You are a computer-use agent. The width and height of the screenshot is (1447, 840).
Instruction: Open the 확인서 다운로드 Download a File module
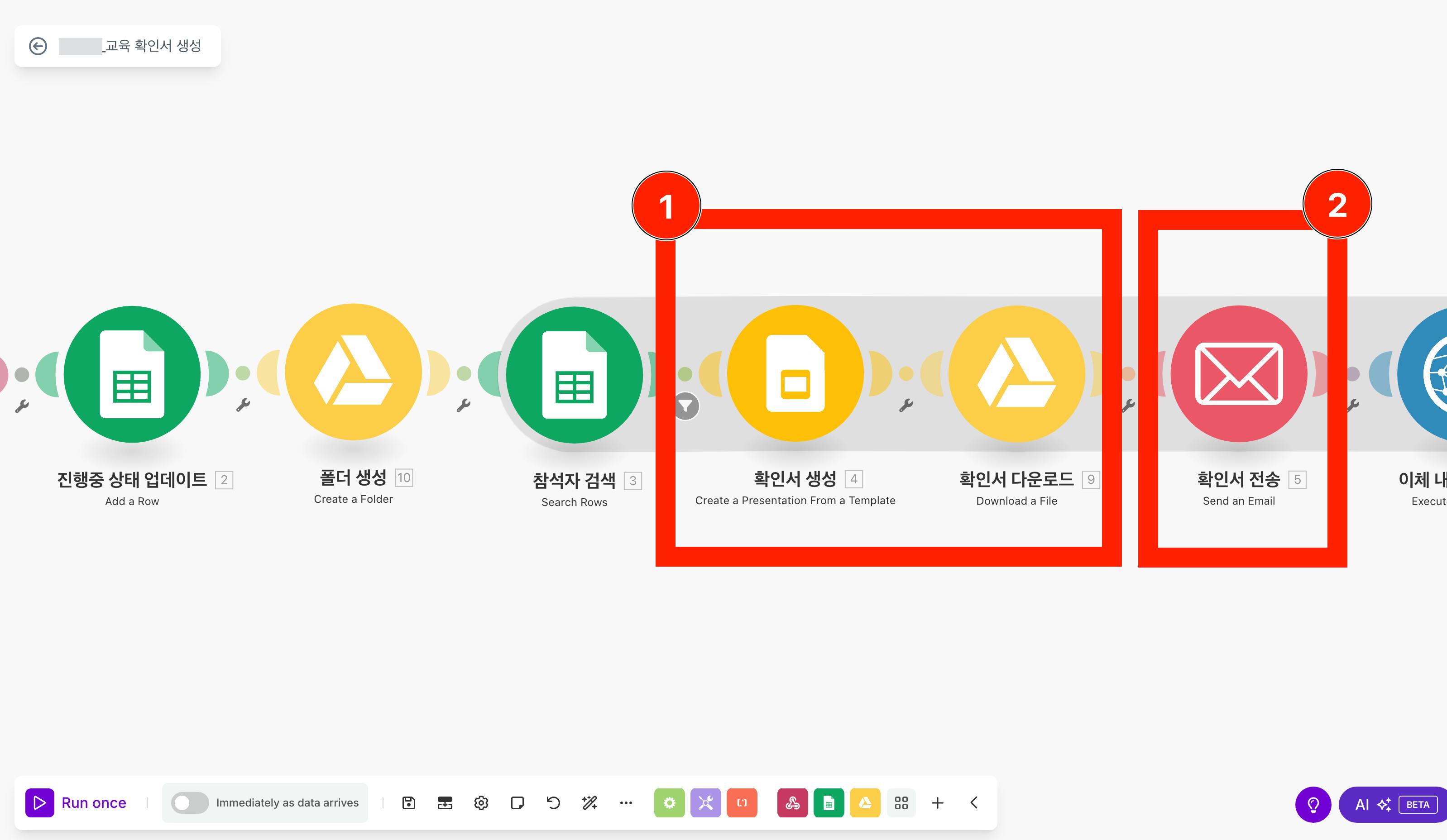tap(1016, 374)
